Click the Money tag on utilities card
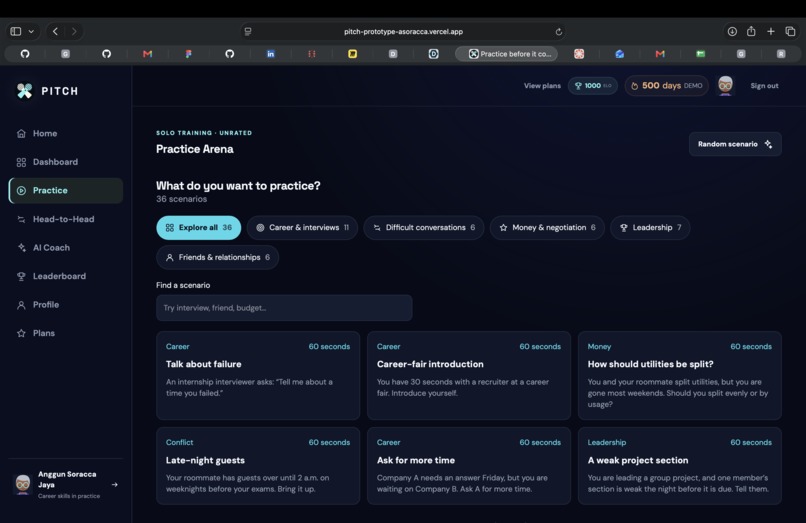 [x=599, y=347]
